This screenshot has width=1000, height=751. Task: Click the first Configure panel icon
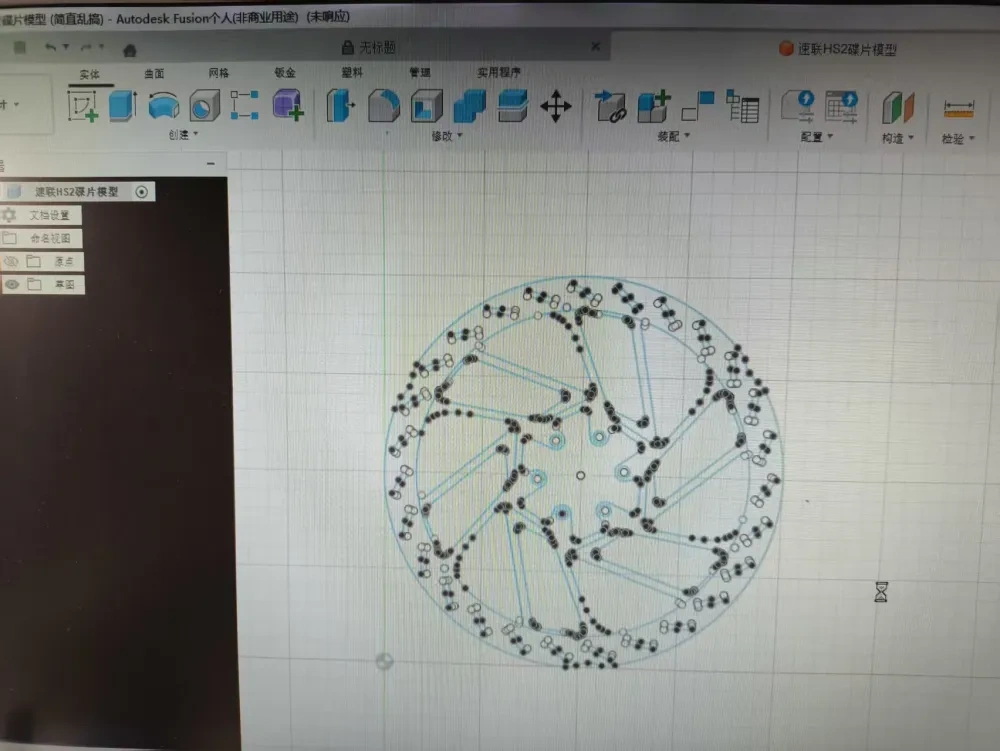coord(798,106)
